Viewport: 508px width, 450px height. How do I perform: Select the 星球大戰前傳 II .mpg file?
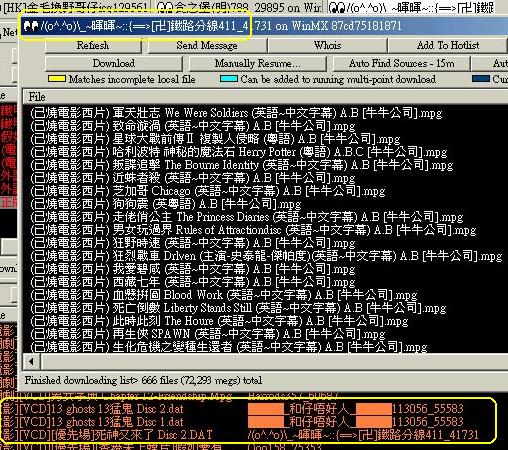click(215, 139)
